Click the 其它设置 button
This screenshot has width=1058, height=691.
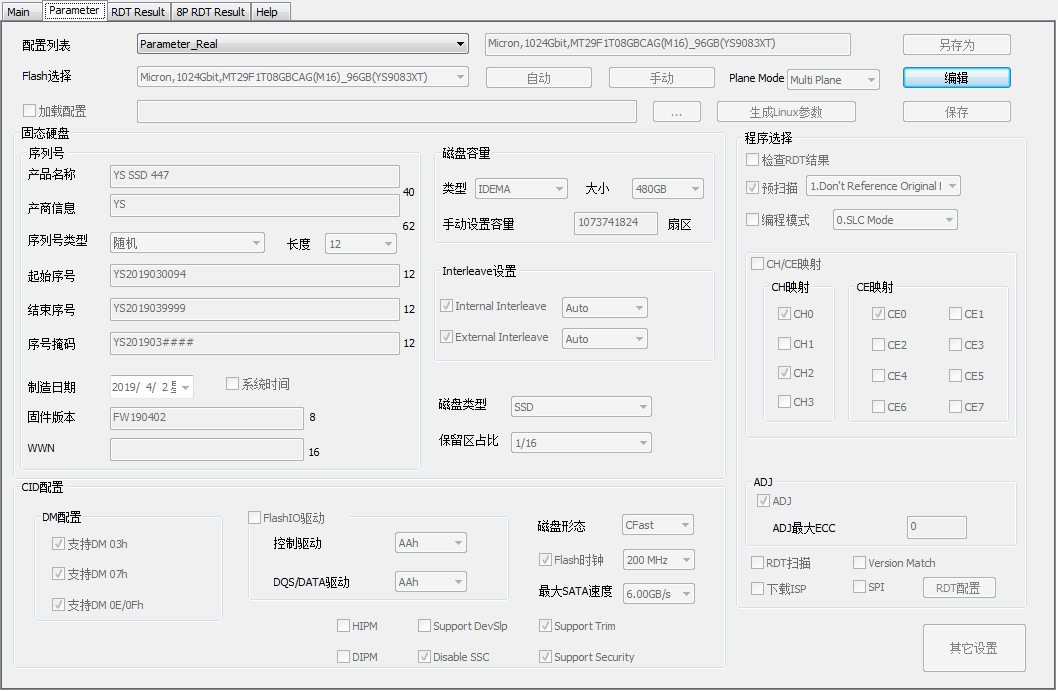pyautogui.click(x=973, y=648)
